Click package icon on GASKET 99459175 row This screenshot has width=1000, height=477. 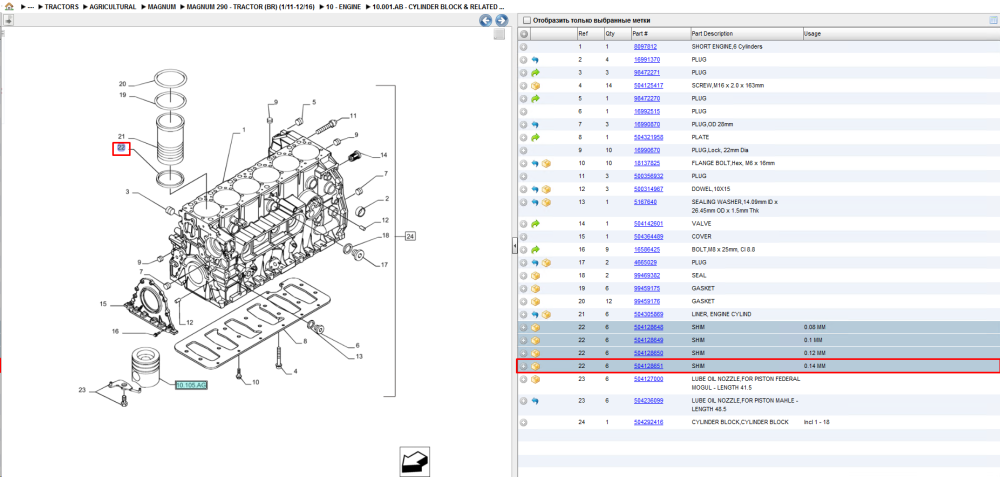pos(535,288)
